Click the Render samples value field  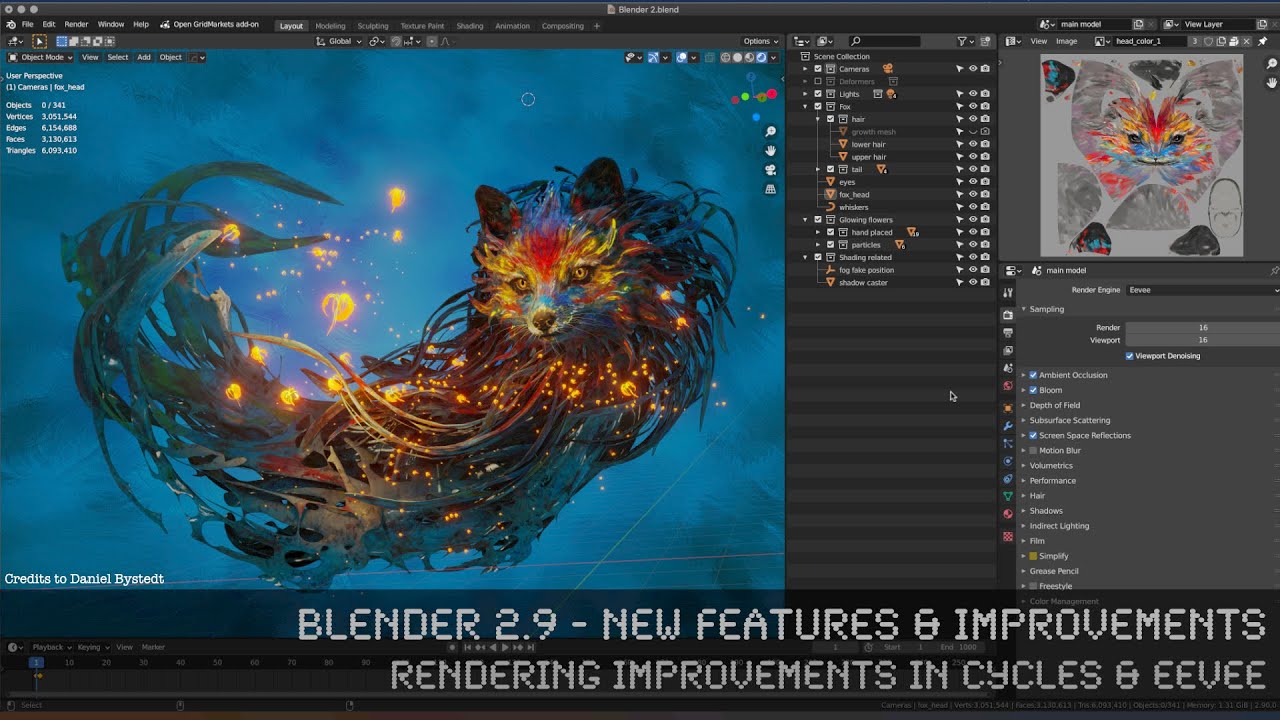pos(1203,327)
